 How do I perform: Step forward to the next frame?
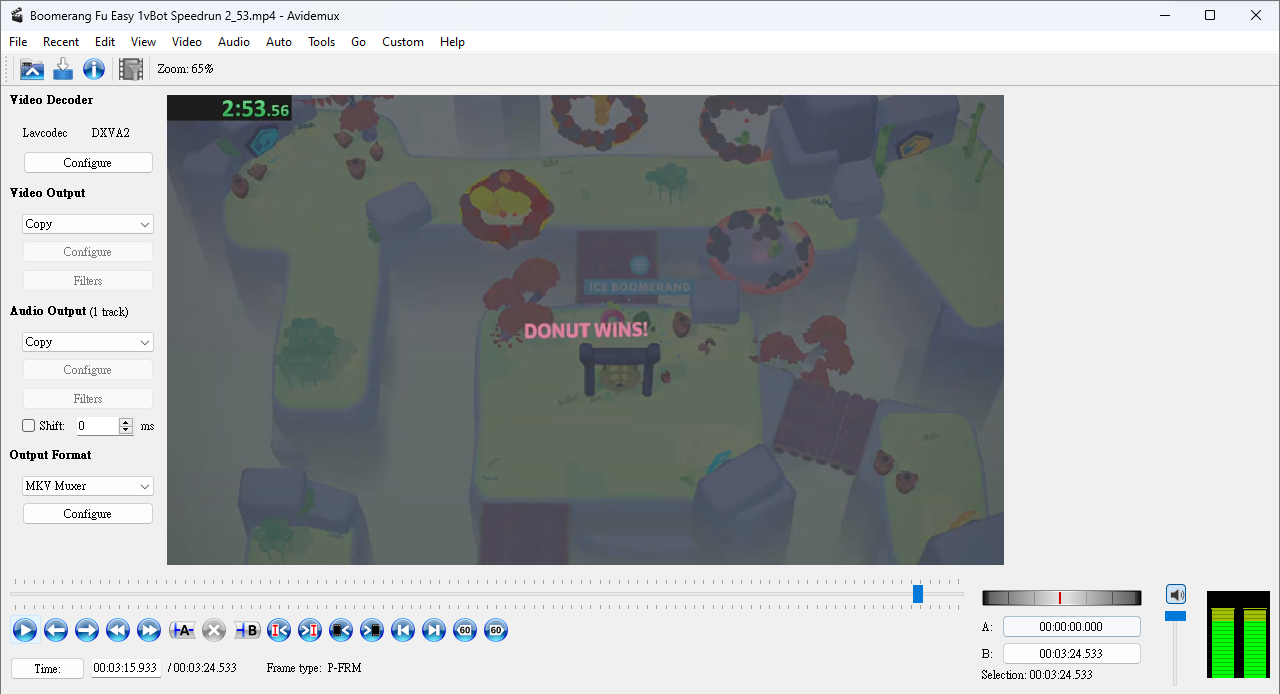click(x=87, y=630)
